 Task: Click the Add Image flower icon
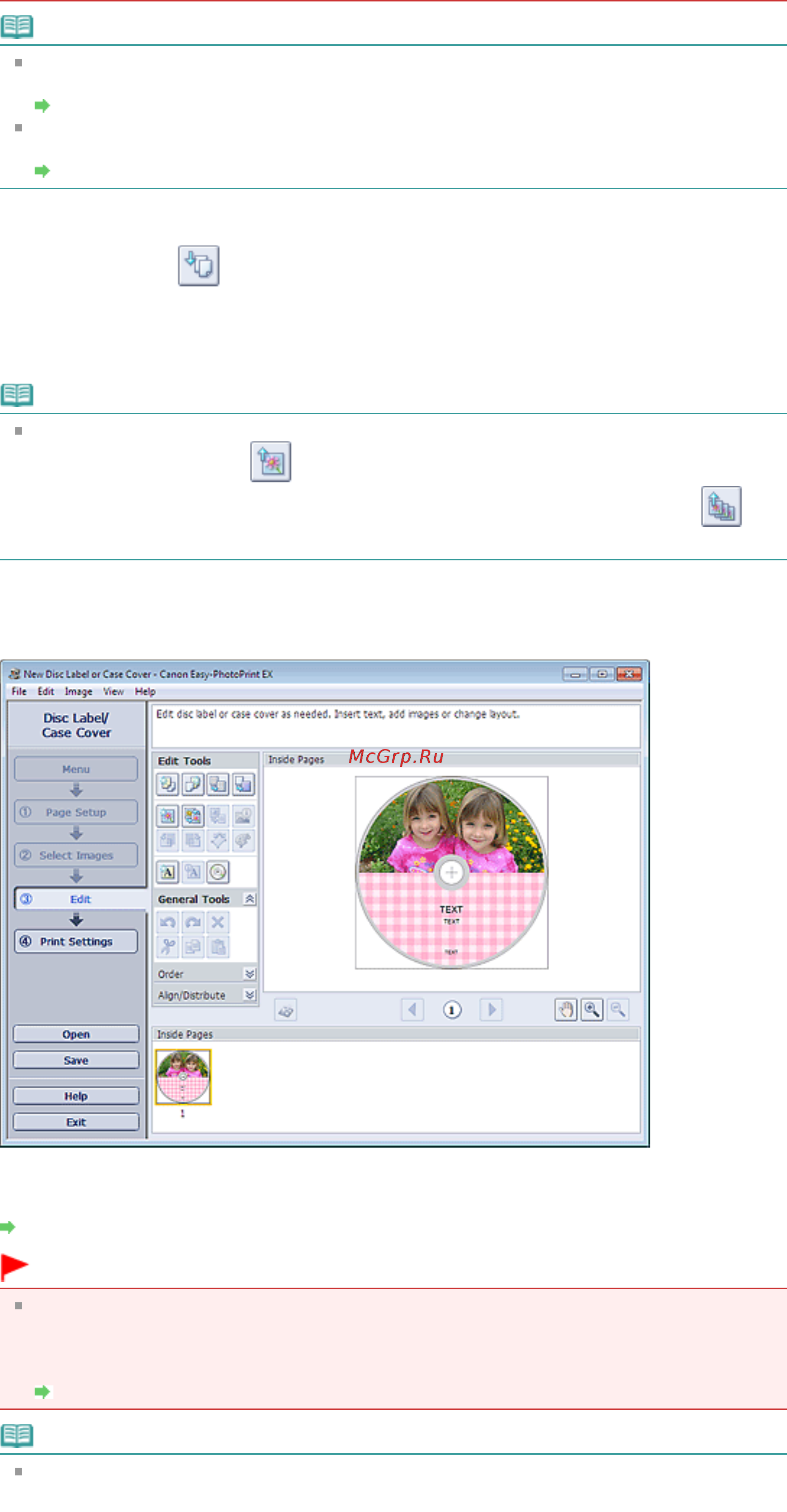pos(167,815)
